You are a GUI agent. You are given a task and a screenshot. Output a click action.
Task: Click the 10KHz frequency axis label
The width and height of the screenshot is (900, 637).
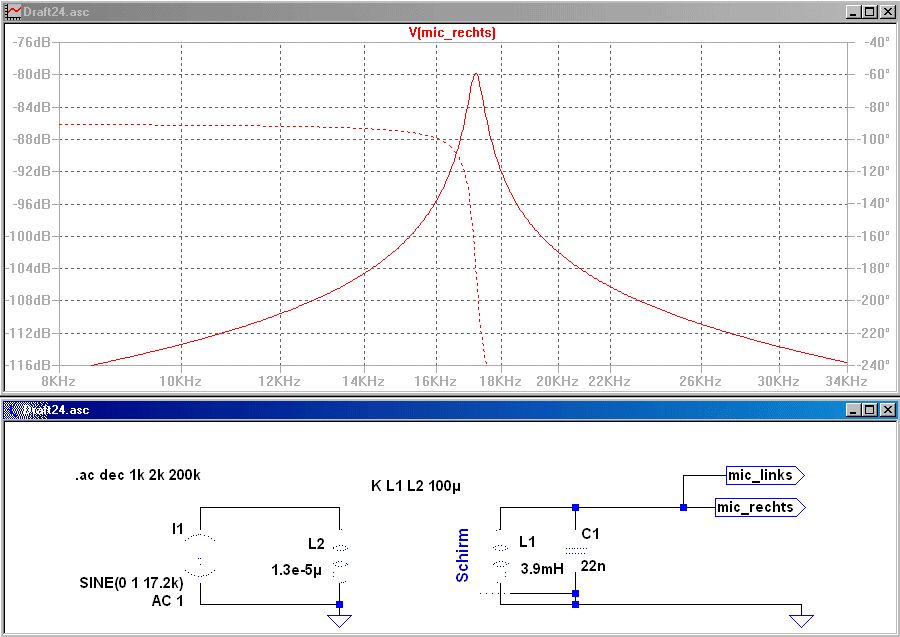point(180,381)
